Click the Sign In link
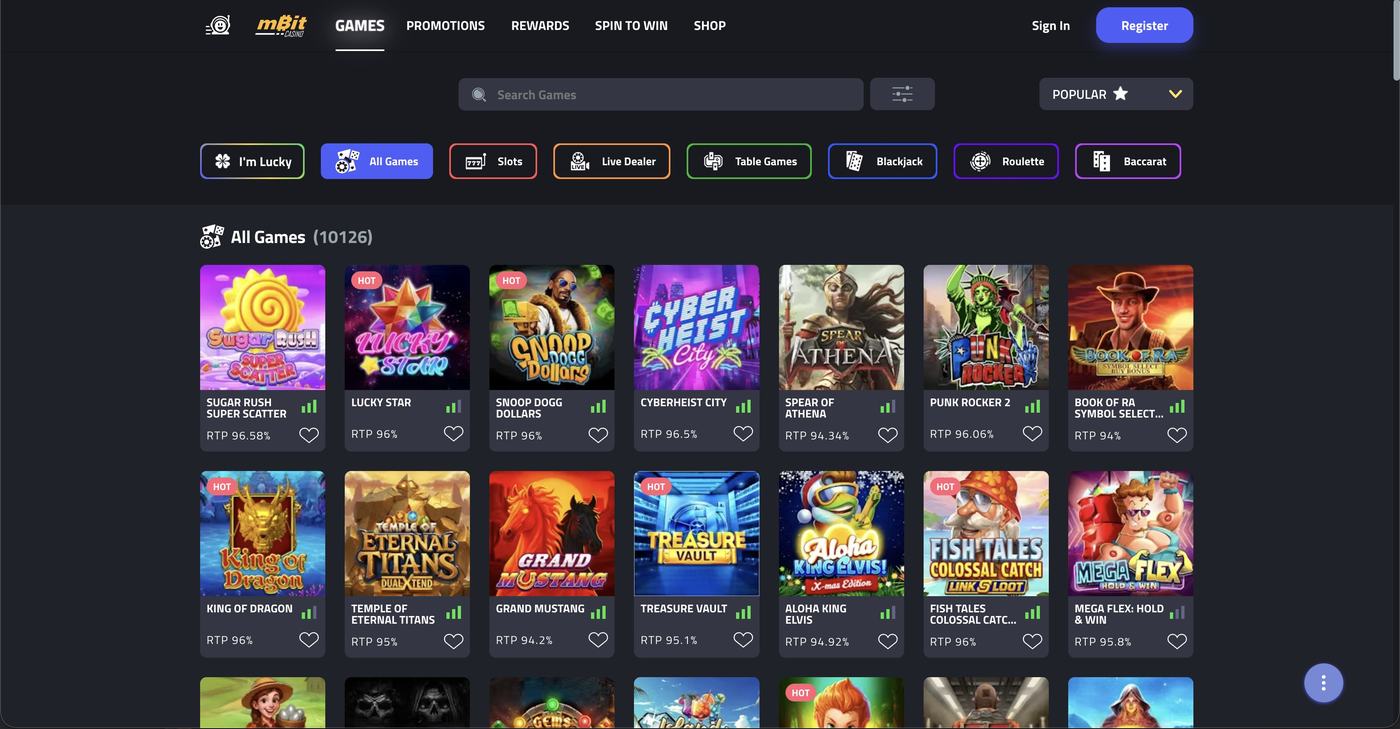 (x=1051, y=26)
